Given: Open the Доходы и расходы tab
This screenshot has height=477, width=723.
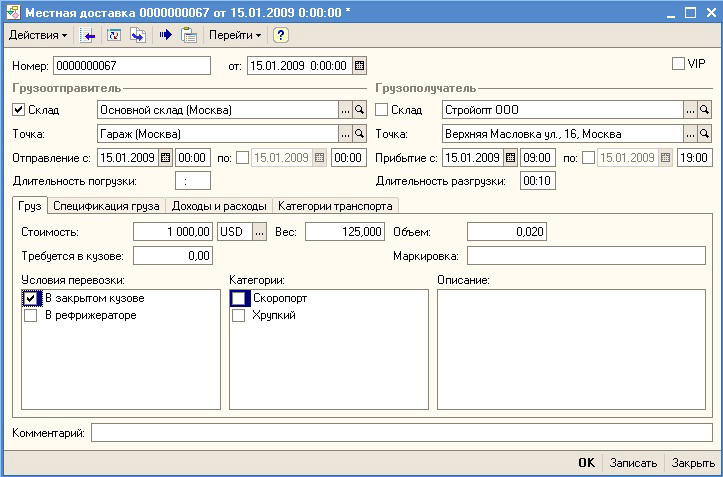Looking at the screenshot, I should [219, 205].
